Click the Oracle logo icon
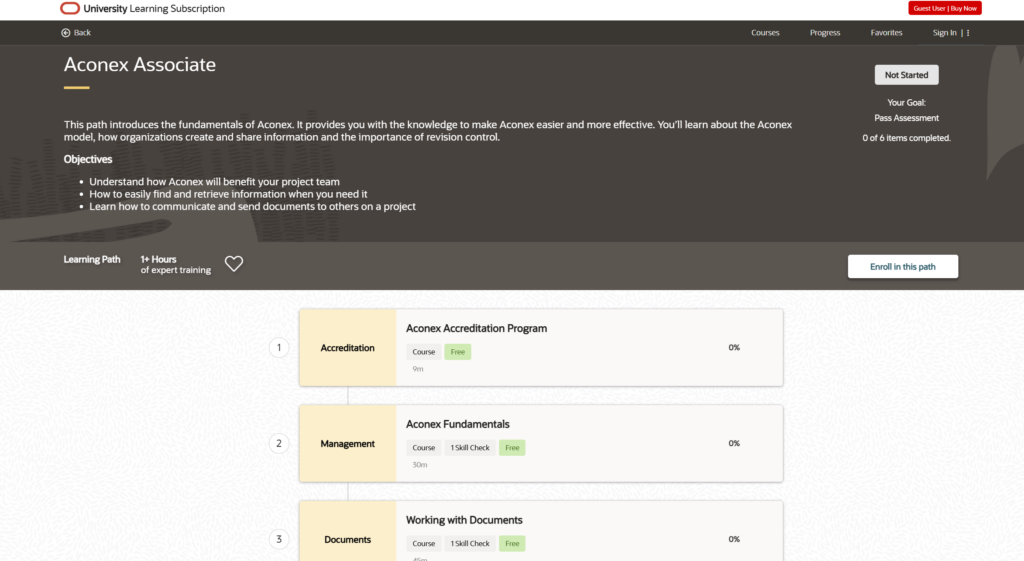The width and height of the screenshot is (1024, 561). [70, 9]
